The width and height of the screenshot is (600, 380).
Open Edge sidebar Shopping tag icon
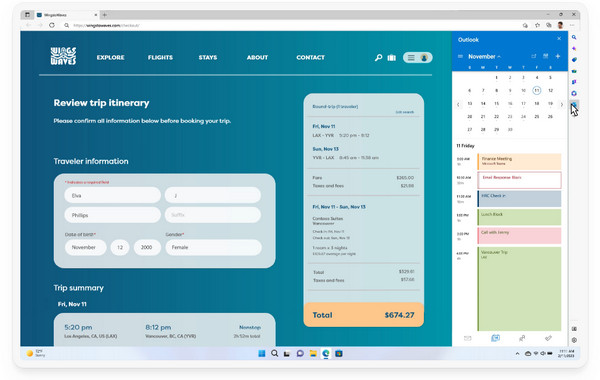[x=574, y=60]
